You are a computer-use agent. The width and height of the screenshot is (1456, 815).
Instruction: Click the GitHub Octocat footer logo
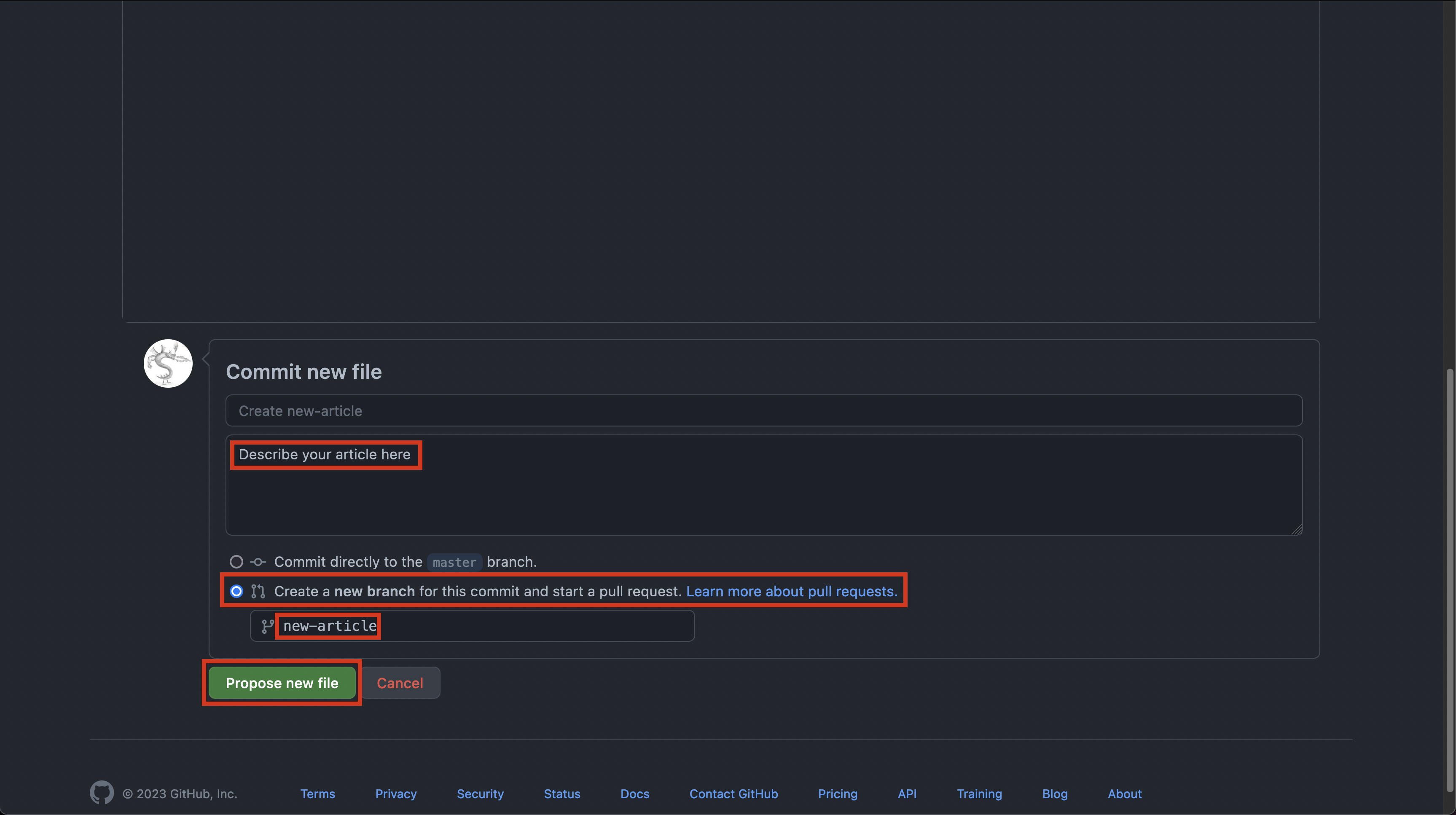coord(102,792)
